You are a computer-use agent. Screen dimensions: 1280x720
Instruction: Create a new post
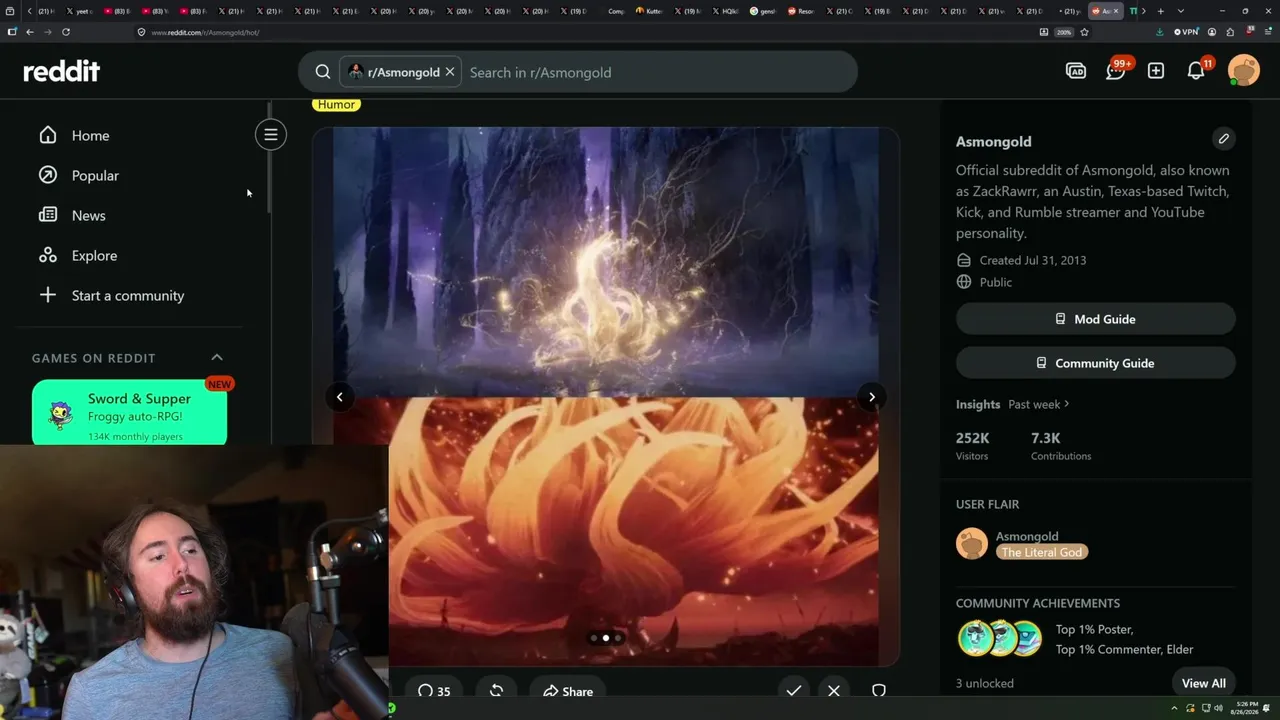(1156, 71)
